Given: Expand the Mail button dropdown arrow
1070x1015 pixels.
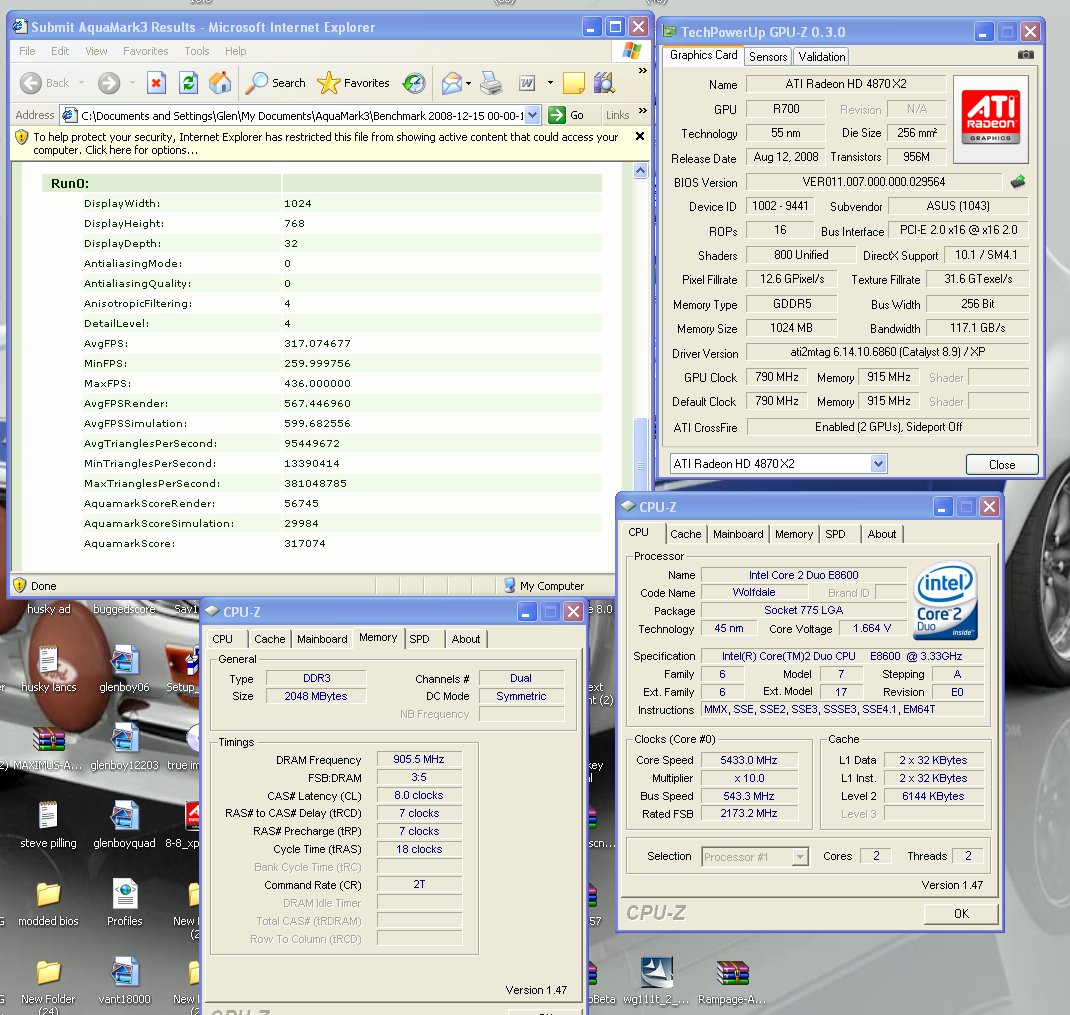Looking at the screenshot, I should tap(468, 83).
